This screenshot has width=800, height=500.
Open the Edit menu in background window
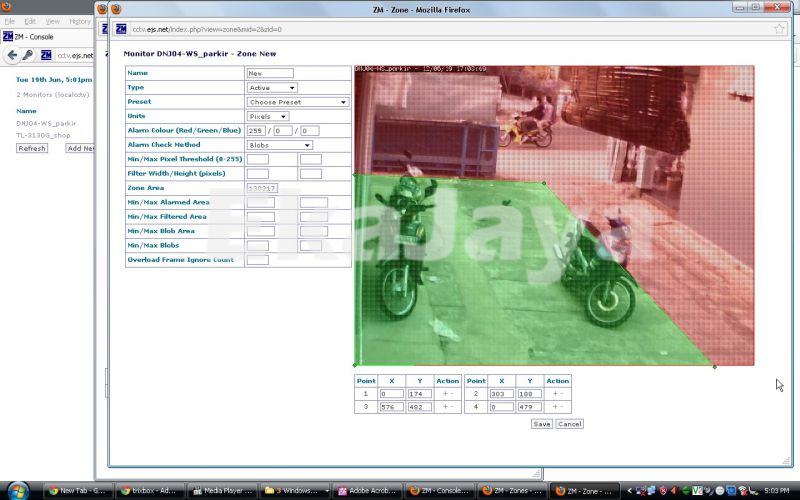coord(30,21)
